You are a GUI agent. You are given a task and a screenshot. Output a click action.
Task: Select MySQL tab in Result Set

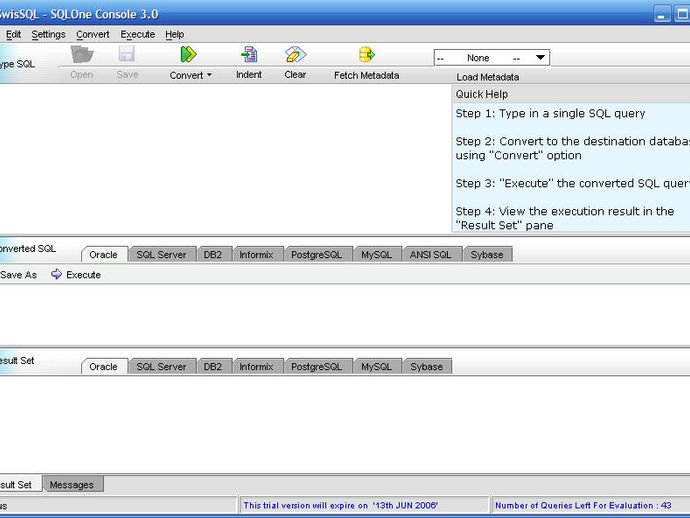[x=377, y=366]
